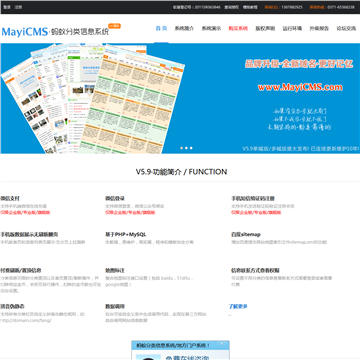Open the 系统演示 menu item
Viewport: 360px width, 360px height.
pyautogui.click(x=211, y=28)
